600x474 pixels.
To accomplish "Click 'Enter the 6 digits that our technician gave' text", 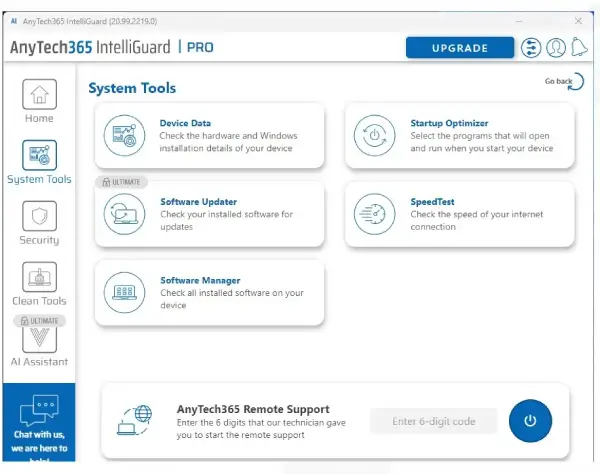I will (x=261, y=423).
